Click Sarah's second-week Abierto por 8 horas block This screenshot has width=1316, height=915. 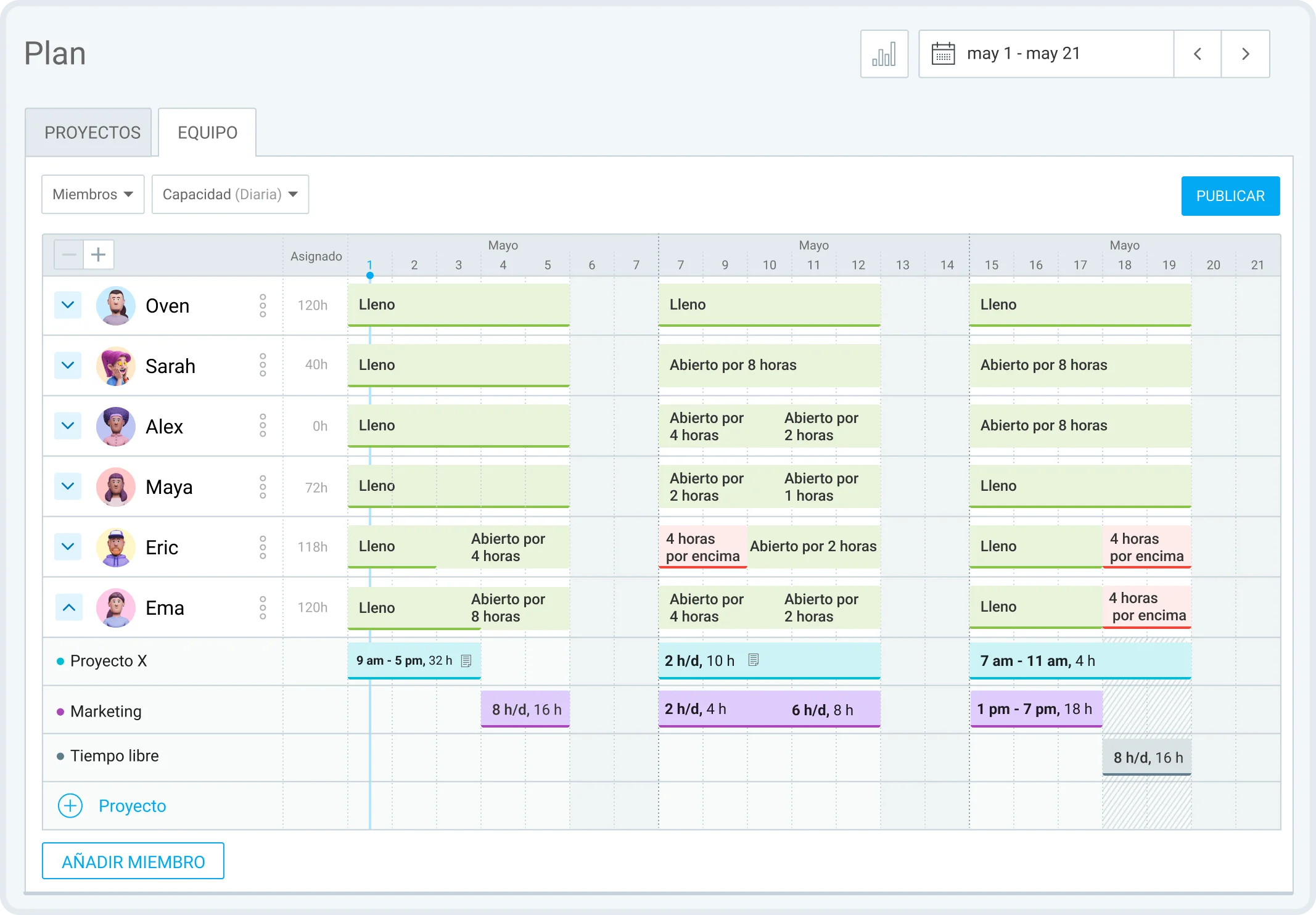pyautogui.click(x=770, y=365)
